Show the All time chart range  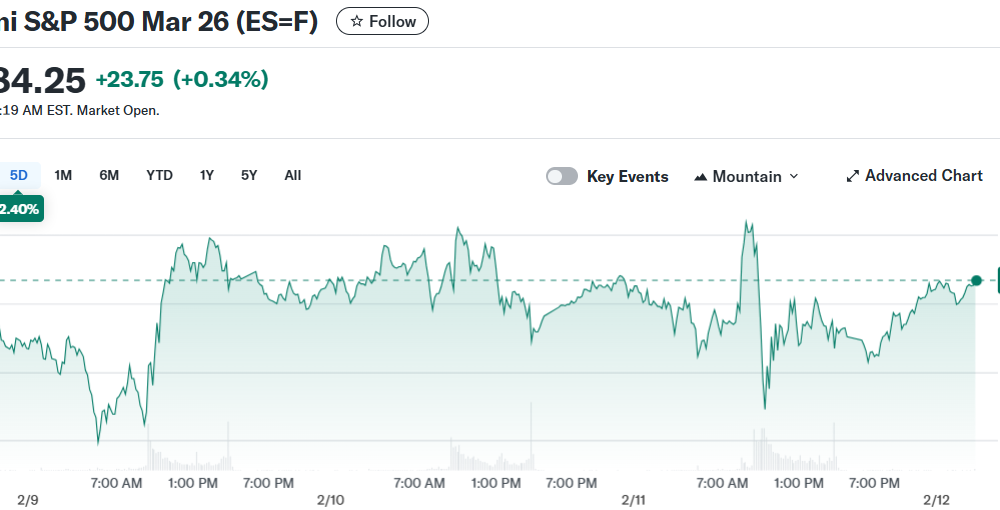[x=293, y=175]
